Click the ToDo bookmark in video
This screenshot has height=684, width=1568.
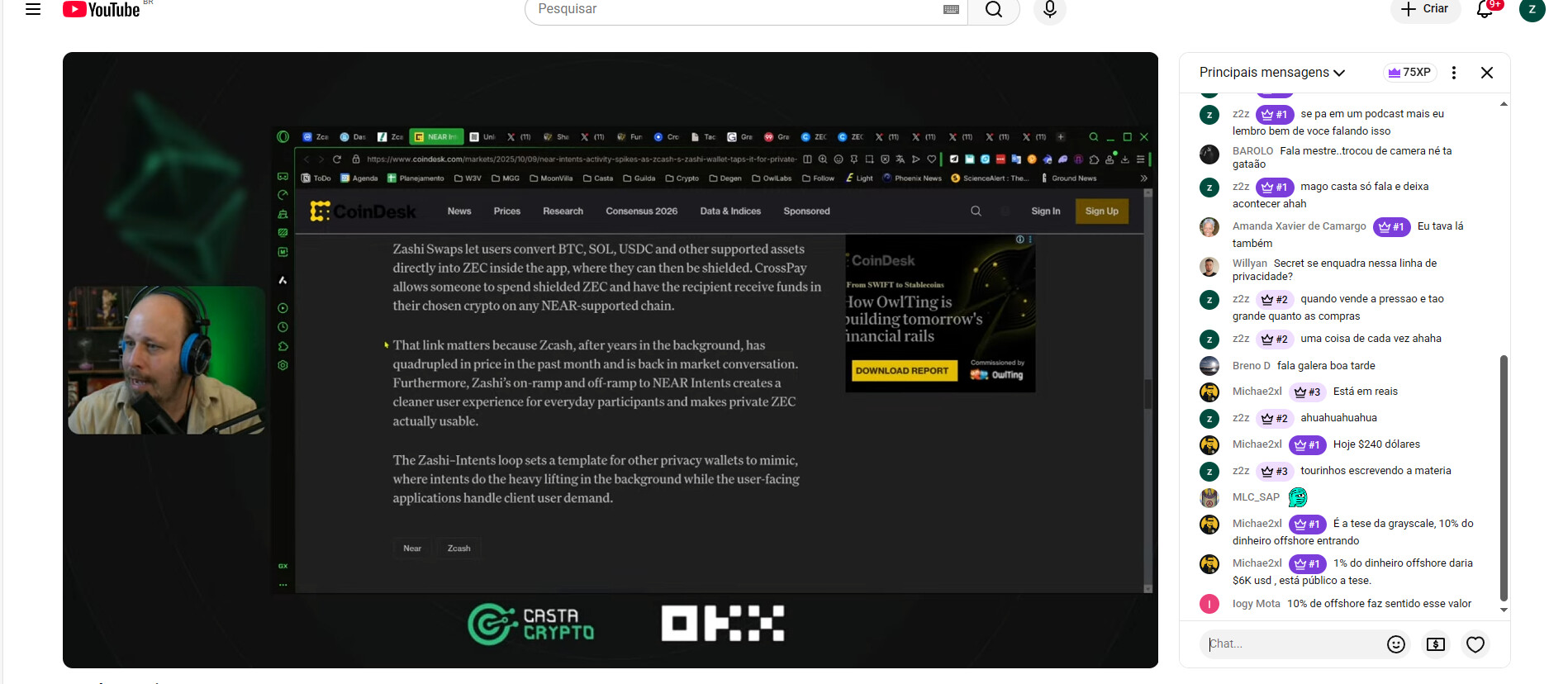(316, 178)
